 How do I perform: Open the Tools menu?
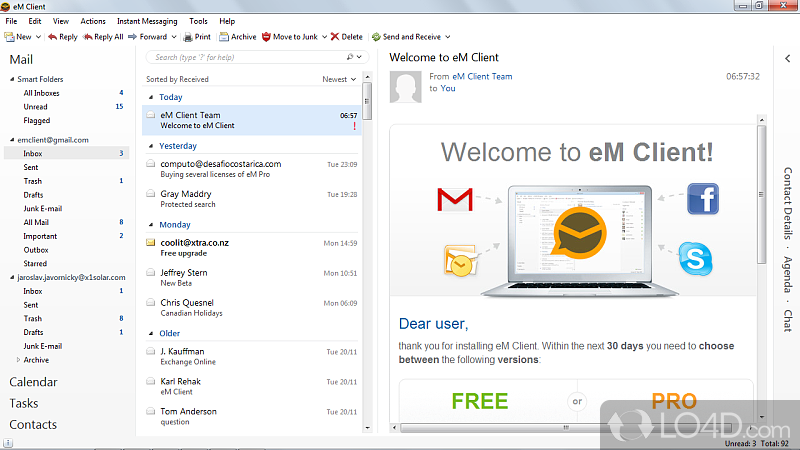(198, 21)
